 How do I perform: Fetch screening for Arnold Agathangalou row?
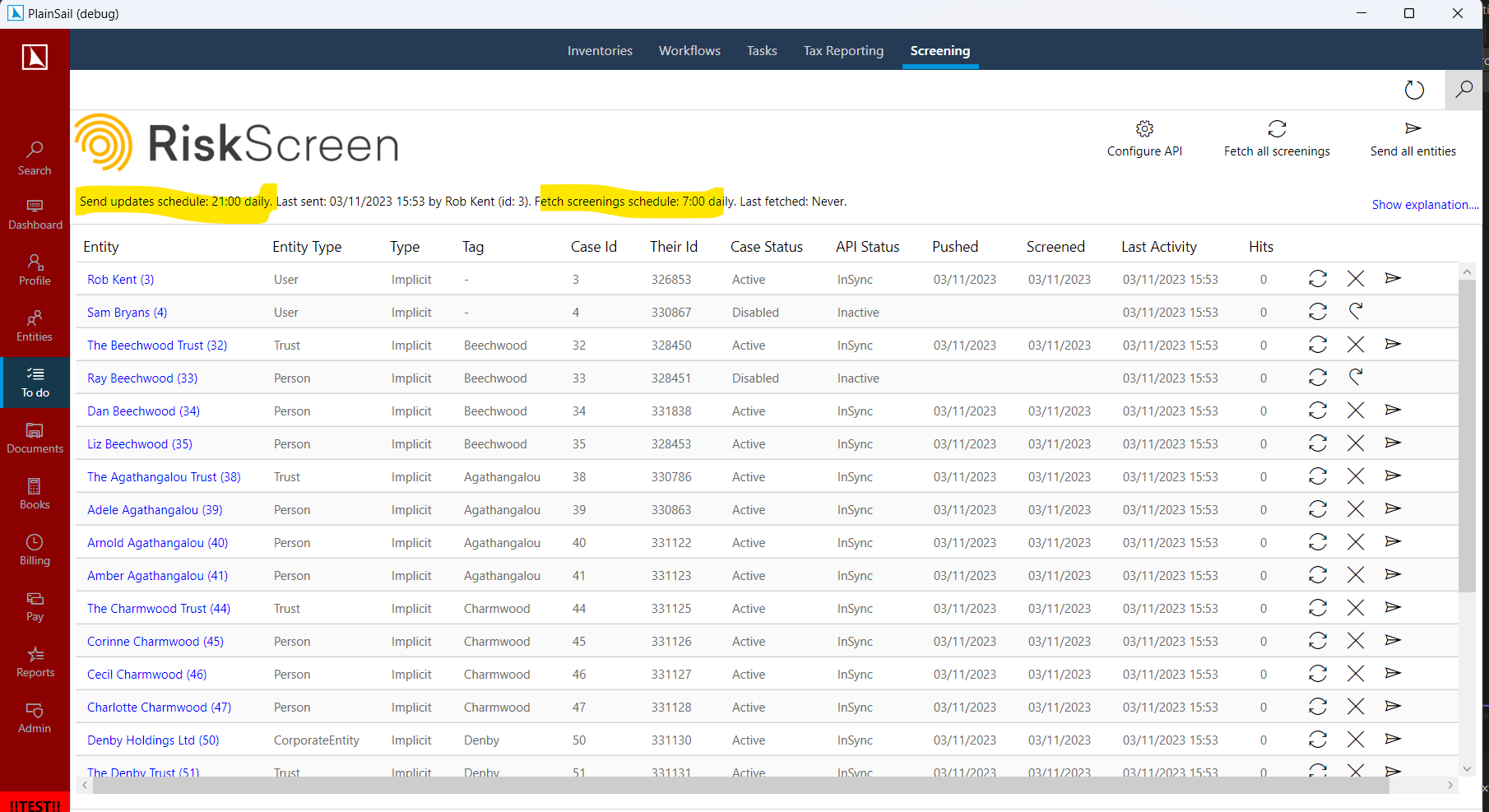1318,542
